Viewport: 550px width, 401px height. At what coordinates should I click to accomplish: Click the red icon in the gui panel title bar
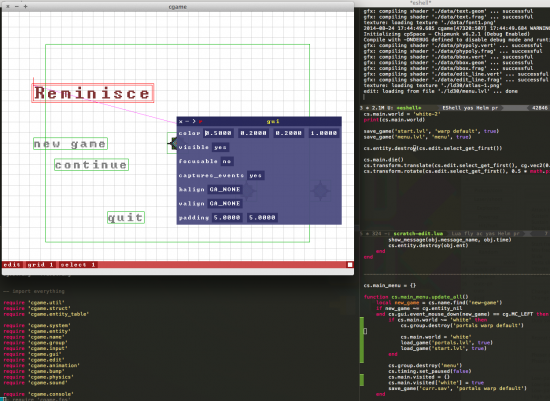[201, 121]
